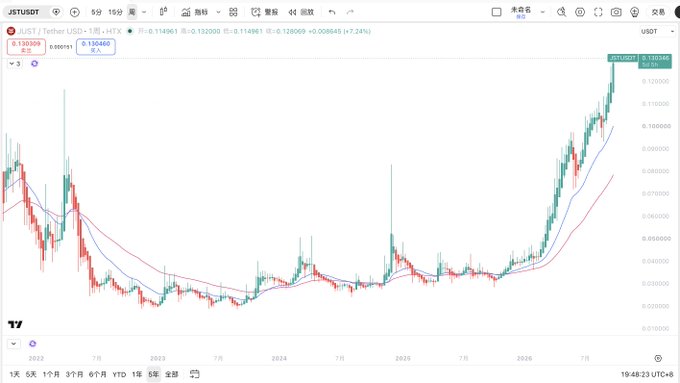Image resolution: width=680 pixels, height=383 pixels.
Task: Click the JSTUSDT price label on the axis
Action: click(x=622, y=58)
